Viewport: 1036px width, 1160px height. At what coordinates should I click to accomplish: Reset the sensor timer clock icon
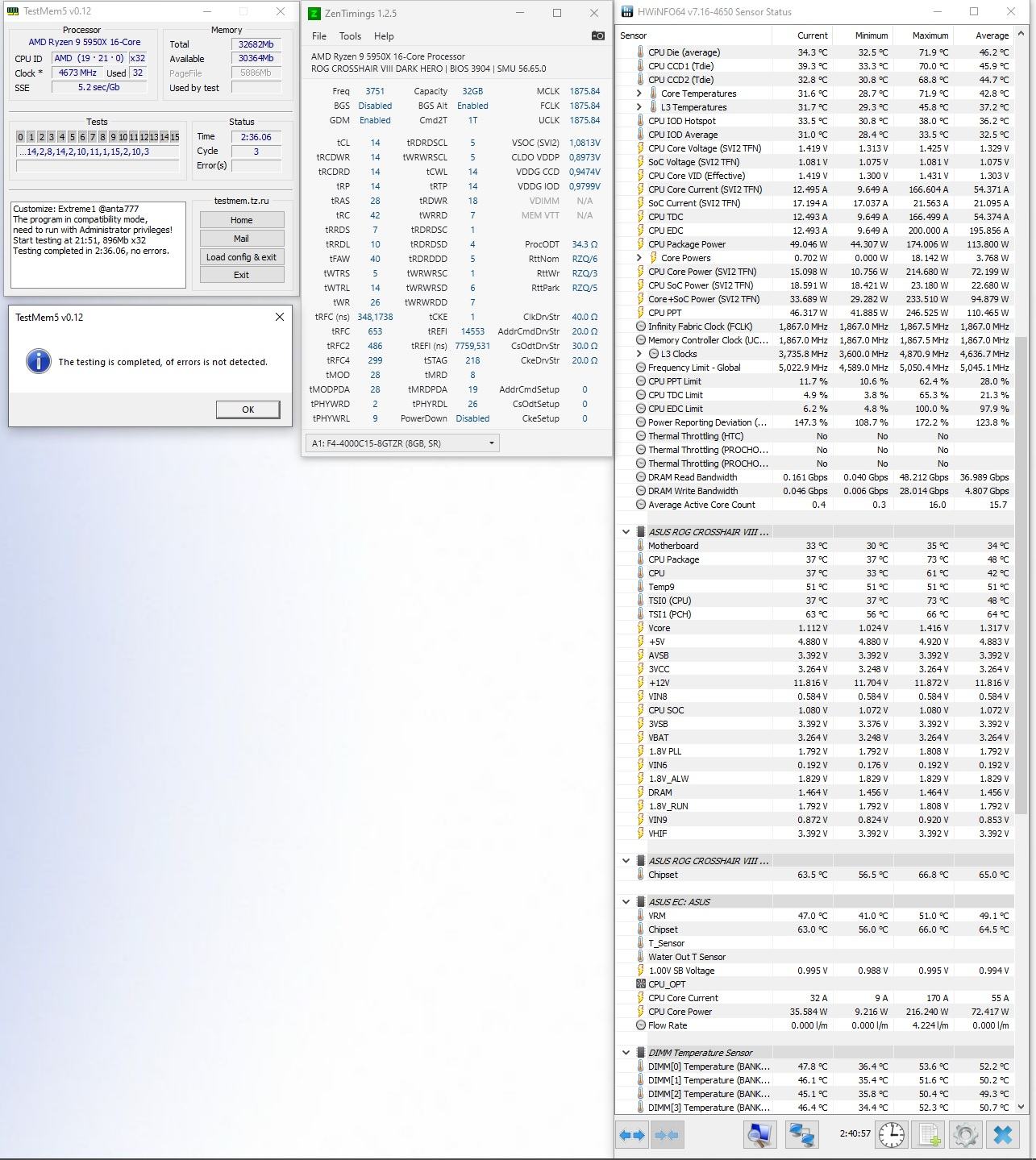[x=891, y=1135]
